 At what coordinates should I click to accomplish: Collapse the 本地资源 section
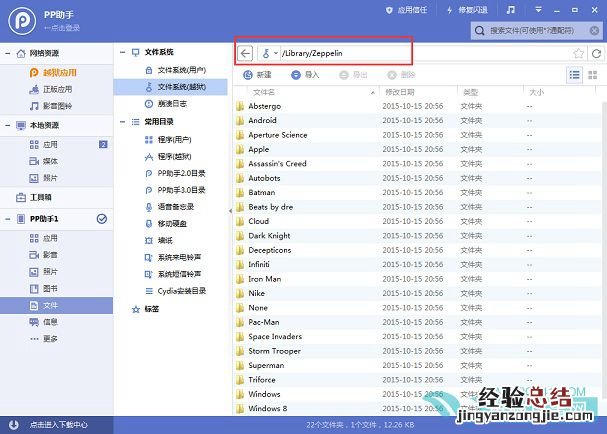(x=8, y=125)
